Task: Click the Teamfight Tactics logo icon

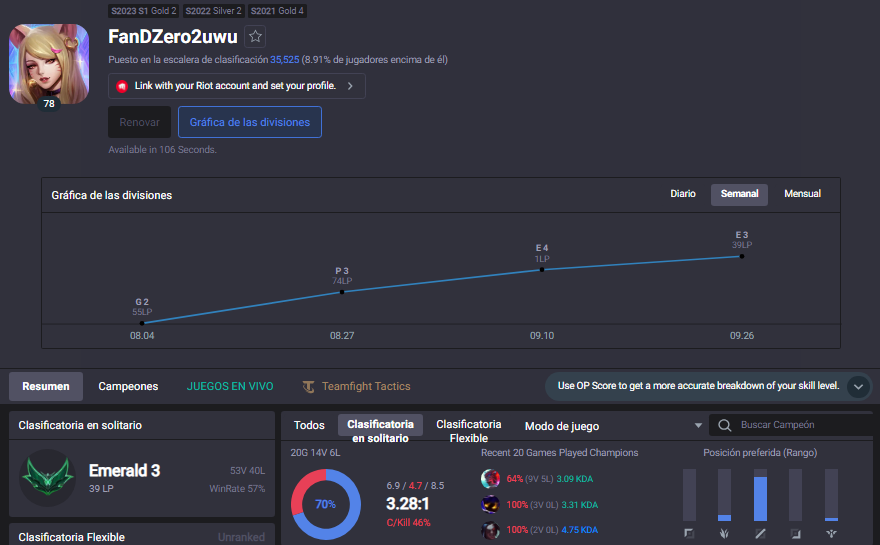Action: coord(308,387)
